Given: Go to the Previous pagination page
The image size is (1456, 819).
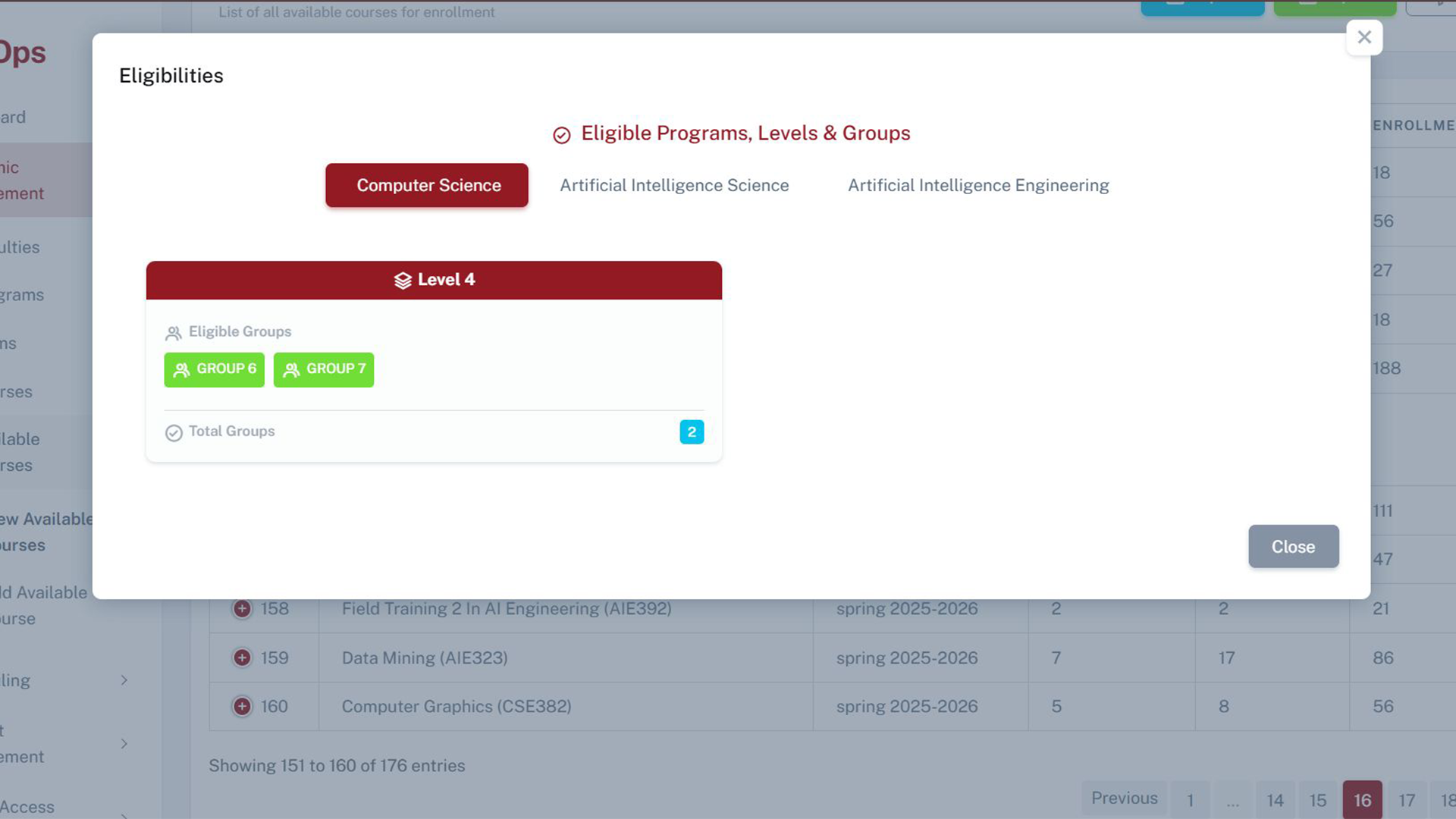Looking at the screenshot, I should coord(1125,799).
